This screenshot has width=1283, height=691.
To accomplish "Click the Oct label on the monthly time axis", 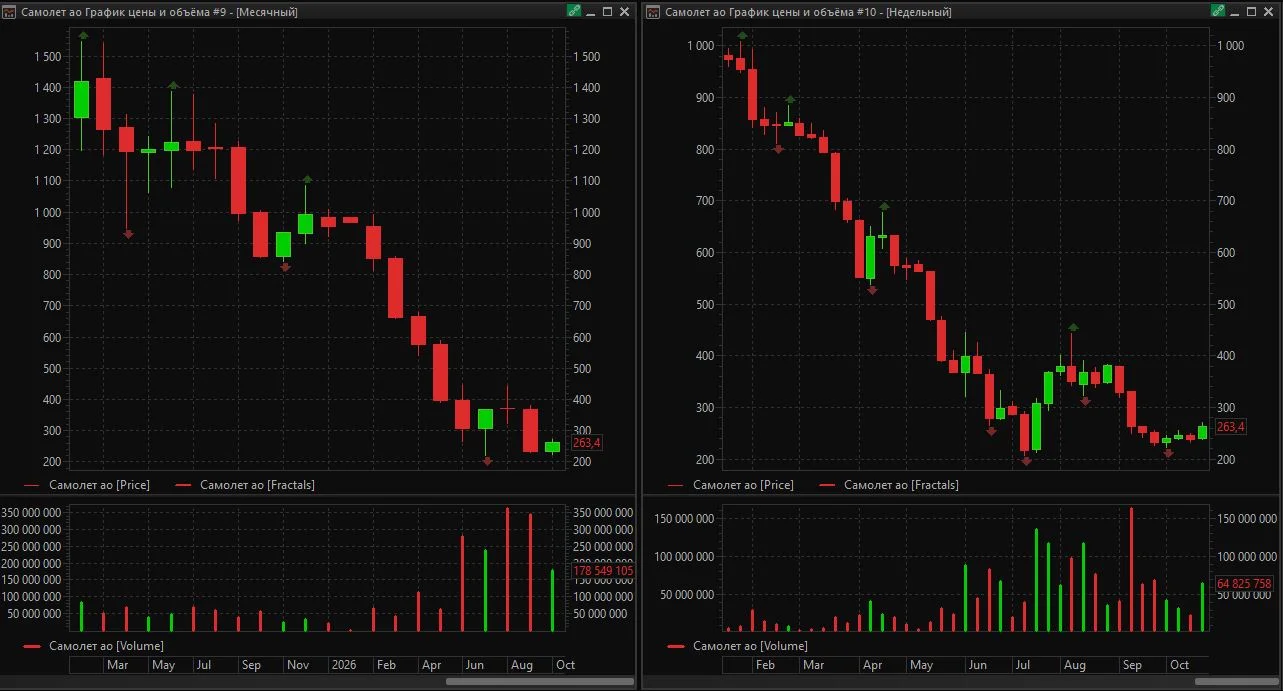I will (566, 665).
